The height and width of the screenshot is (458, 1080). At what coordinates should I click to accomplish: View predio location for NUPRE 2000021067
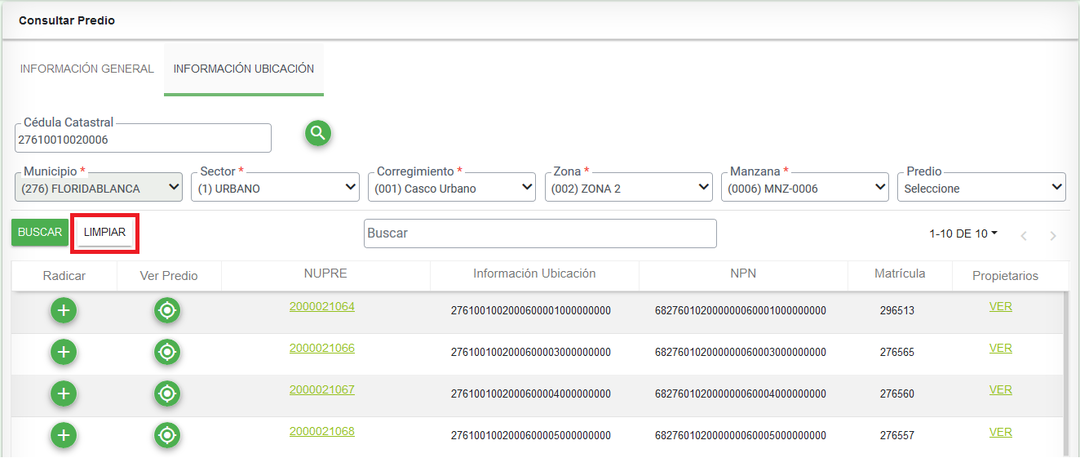pos(167,393)
